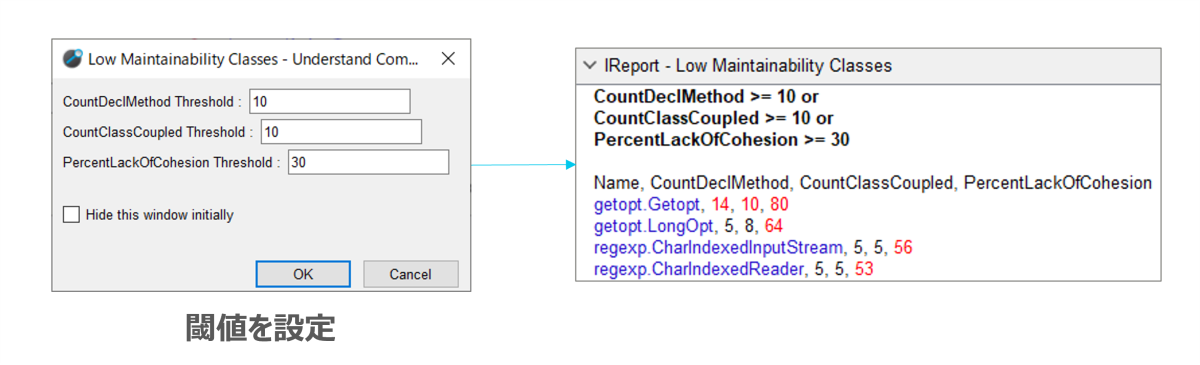This screenshot has width=1200, height=365.
Task: Click the red value 64 in getopt.LongOpt row
Action: tap(773, 226)
